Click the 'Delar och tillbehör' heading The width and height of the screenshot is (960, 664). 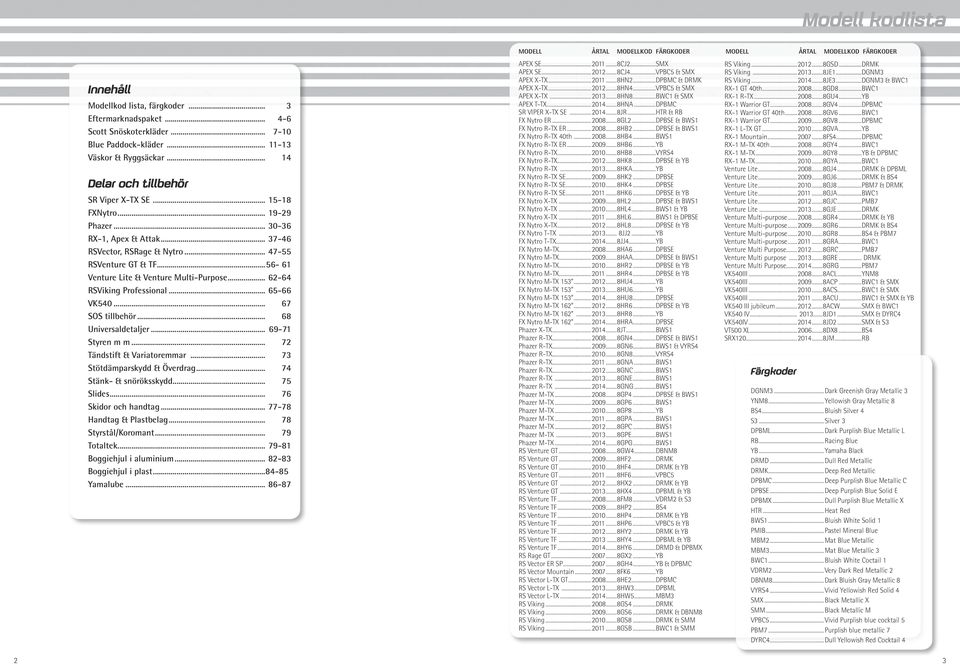(x=138, y=184)
